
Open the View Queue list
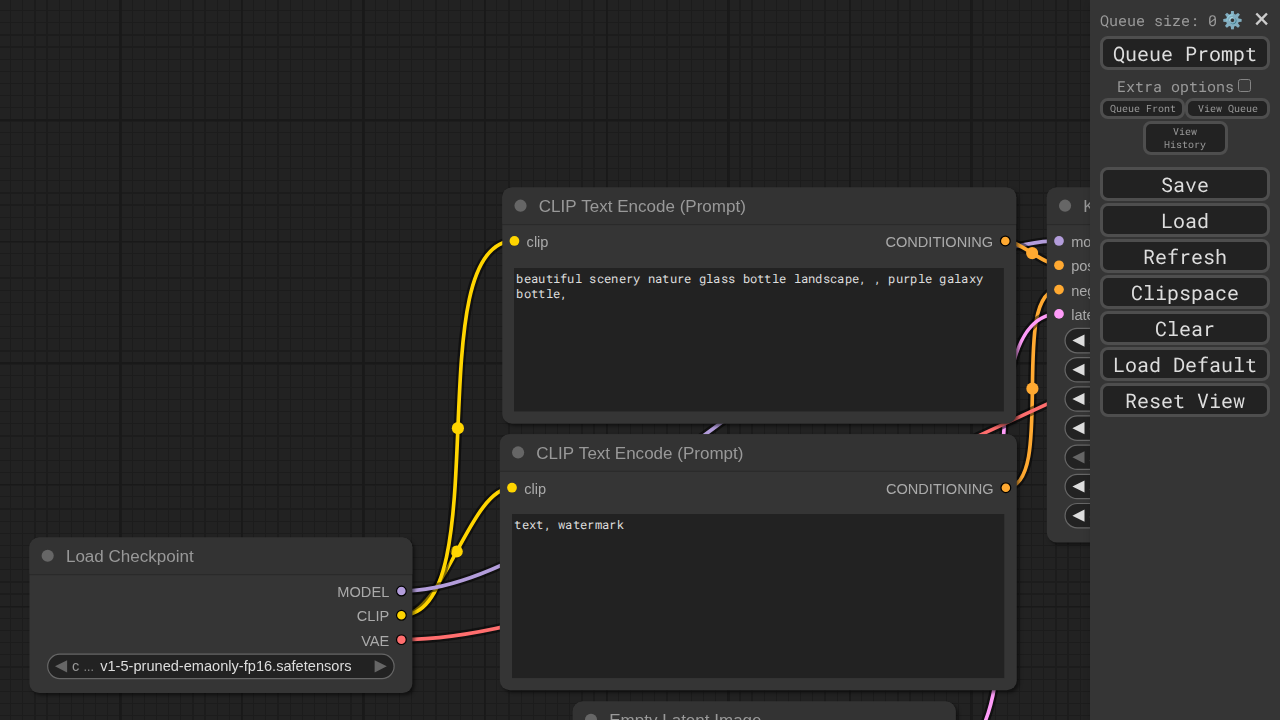(1228, 108)
